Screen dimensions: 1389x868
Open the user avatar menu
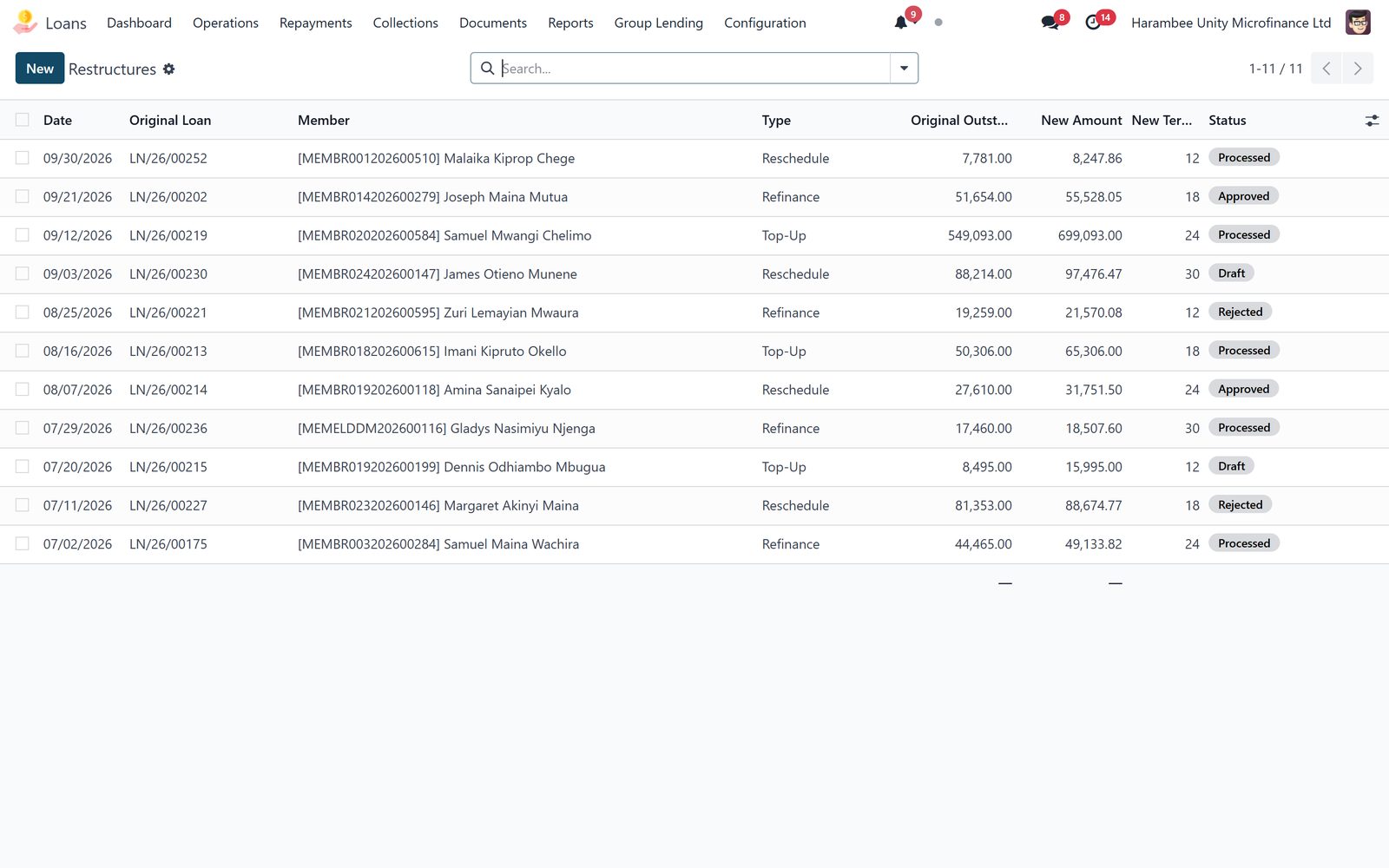[1358, 23]
